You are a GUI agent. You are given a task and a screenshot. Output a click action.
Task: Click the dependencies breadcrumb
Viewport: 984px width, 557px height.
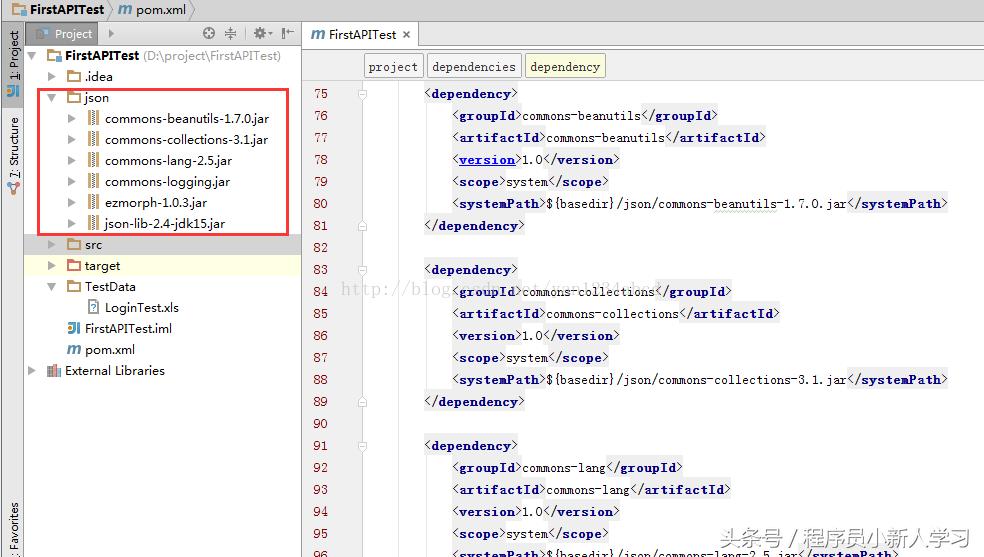click(473, 67)
